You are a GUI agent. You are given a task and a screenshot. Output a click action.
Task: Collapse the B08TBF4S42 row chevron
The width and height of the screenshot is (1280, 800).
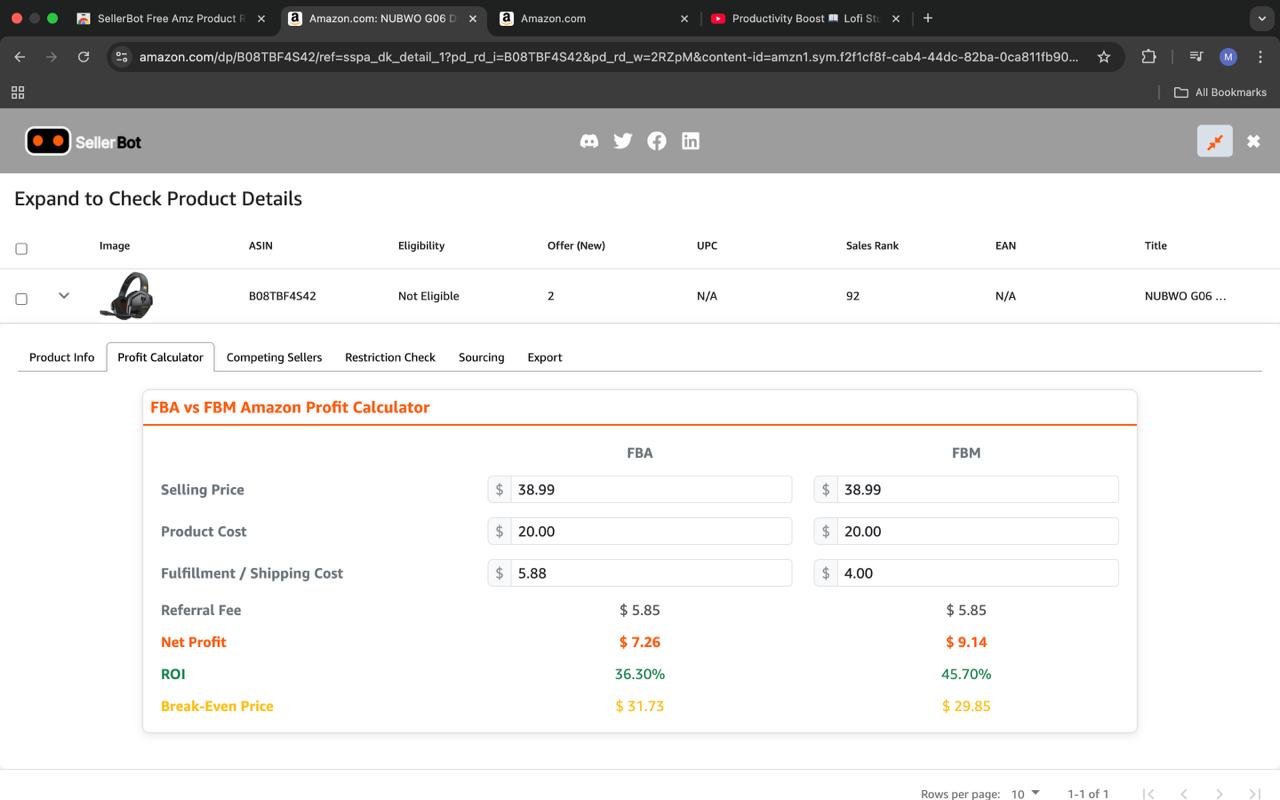pos(64,295)
